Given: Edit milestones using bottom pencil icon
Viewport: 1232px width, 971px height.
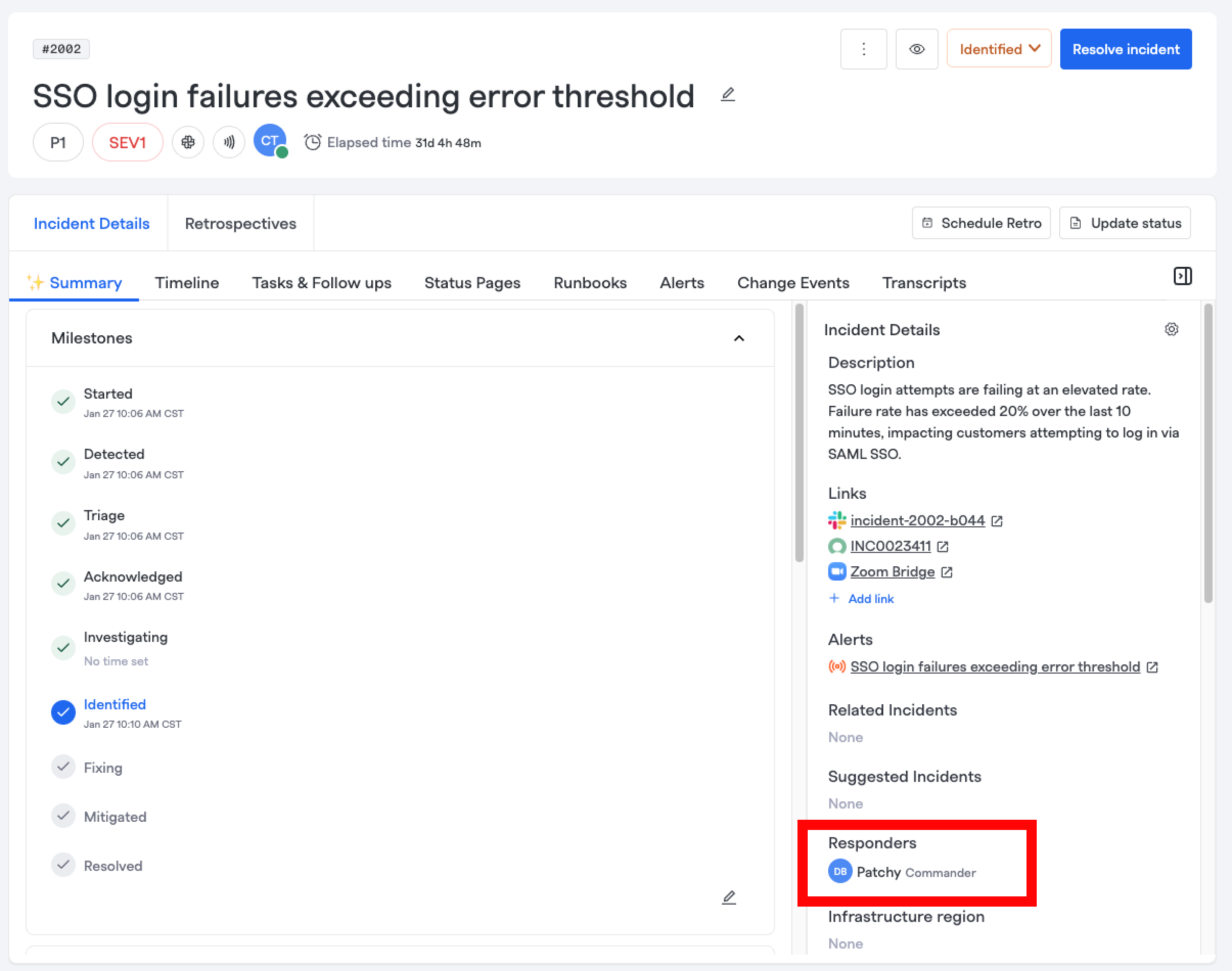Looking at the screenshot, I should point(729,897).
